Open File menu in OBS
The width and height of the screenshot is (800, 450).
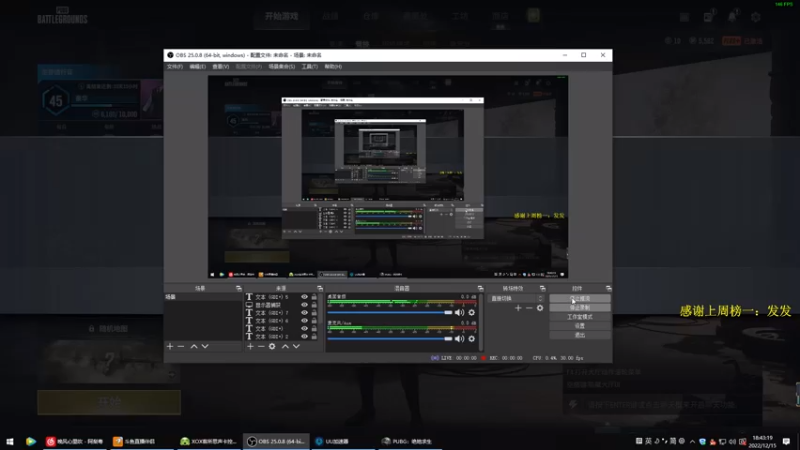pos(174,67)
